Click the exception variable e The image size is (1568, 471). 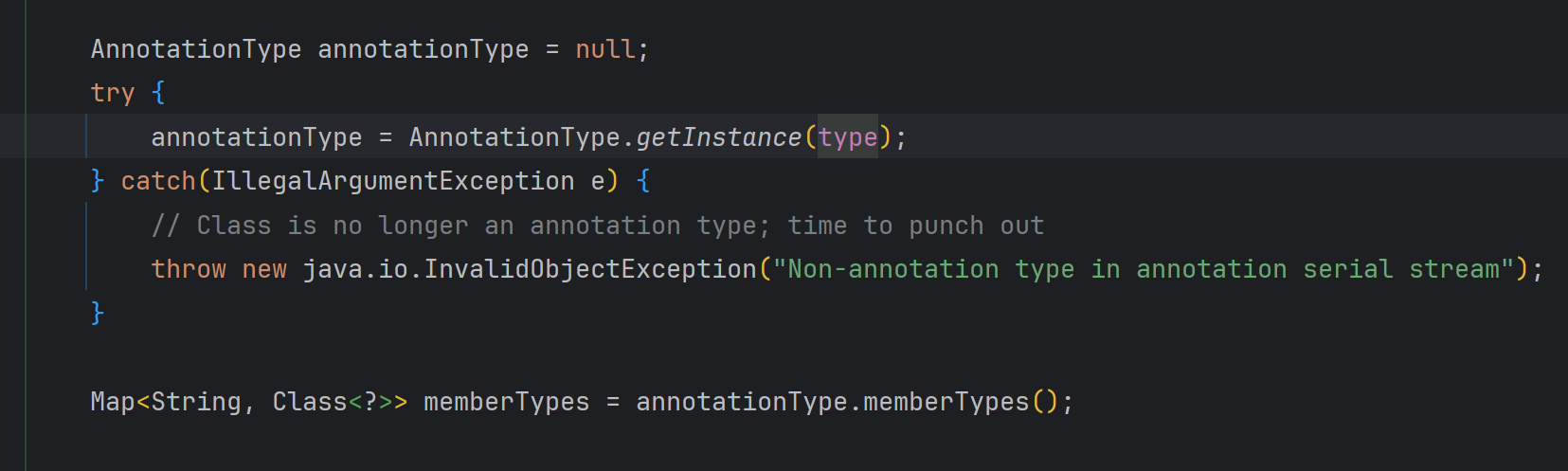pyautogui.click(x=598, y=181)
